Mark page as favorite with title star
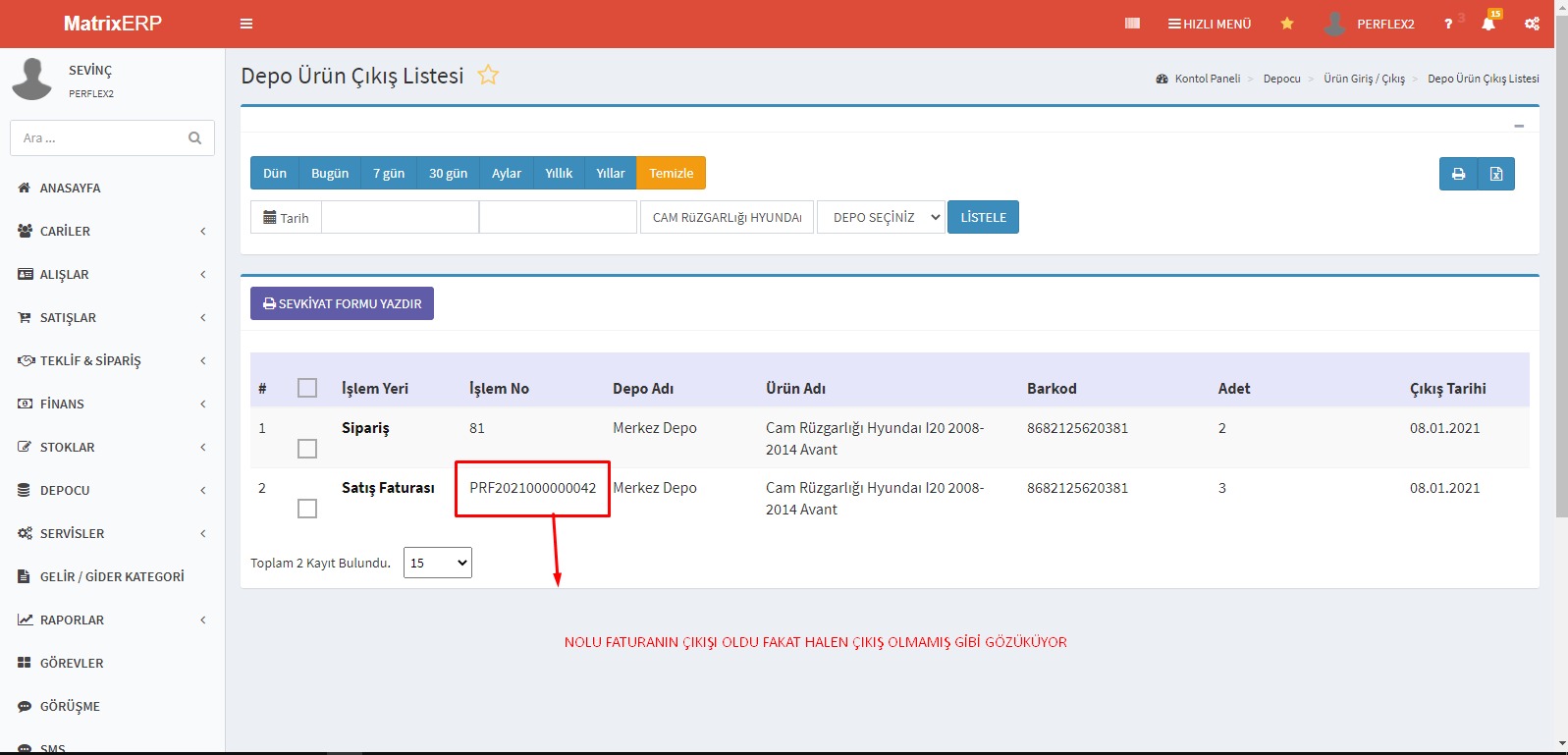Screen dimensions: 1568x755 (x=488, y=76)
